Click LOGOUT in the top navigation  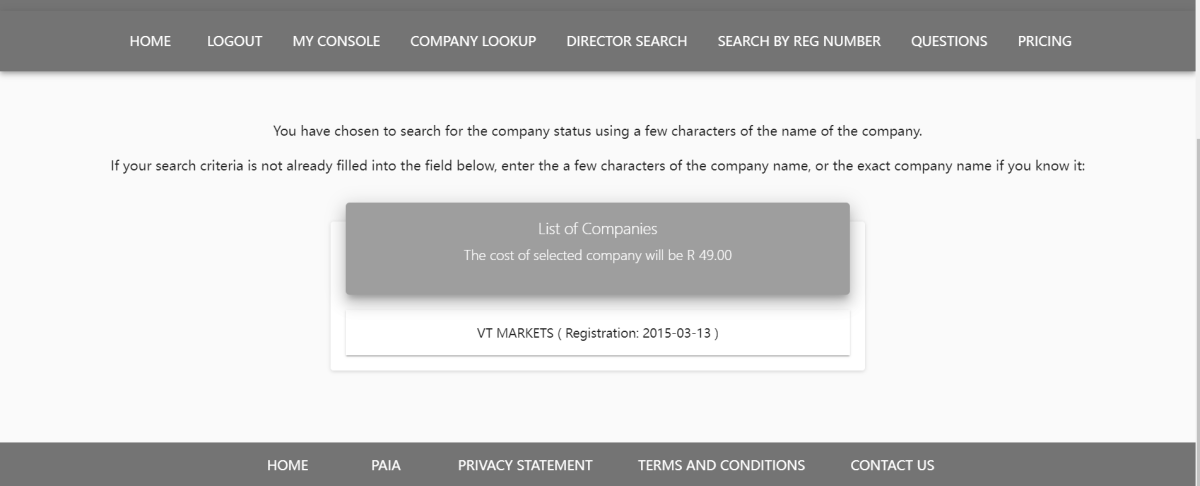click(234, 41)
